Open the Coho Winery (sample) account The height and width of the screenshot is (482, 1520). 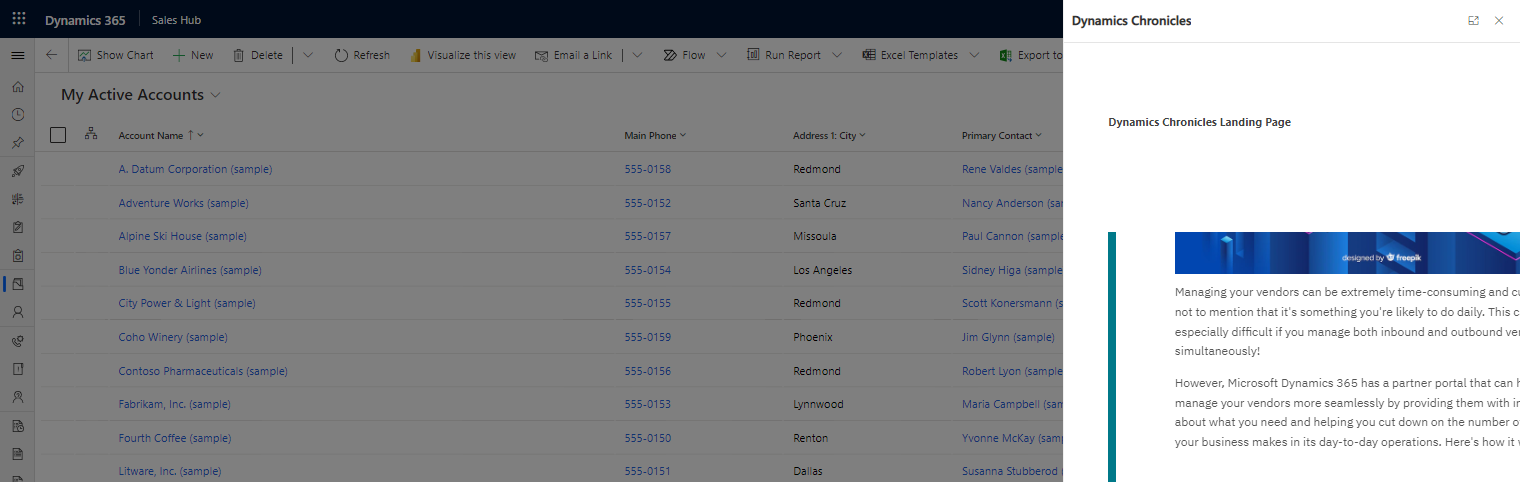173,337
